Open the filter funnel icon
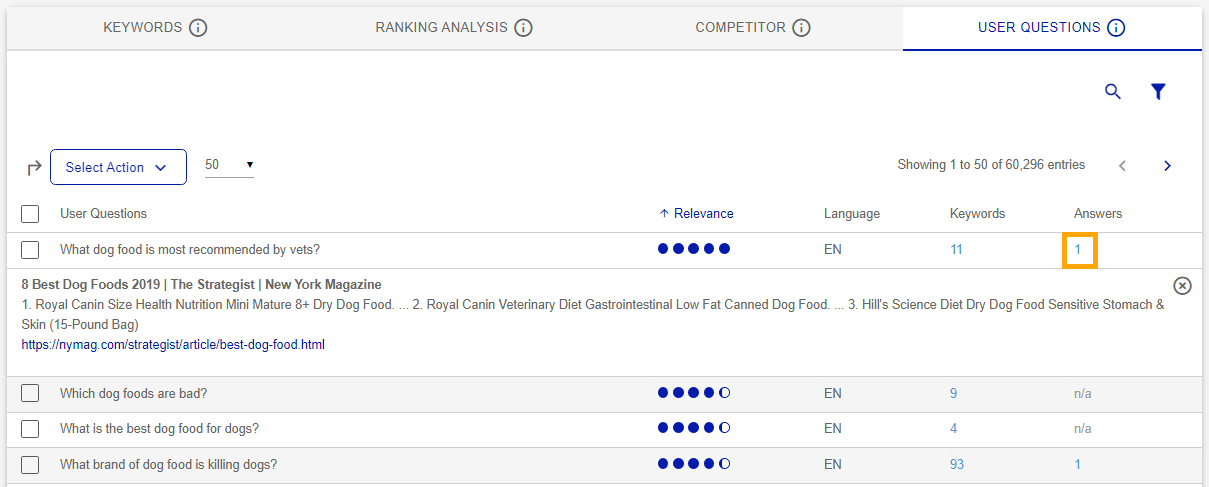This screenshot has height=487, width=1209. coord(1158,92)
